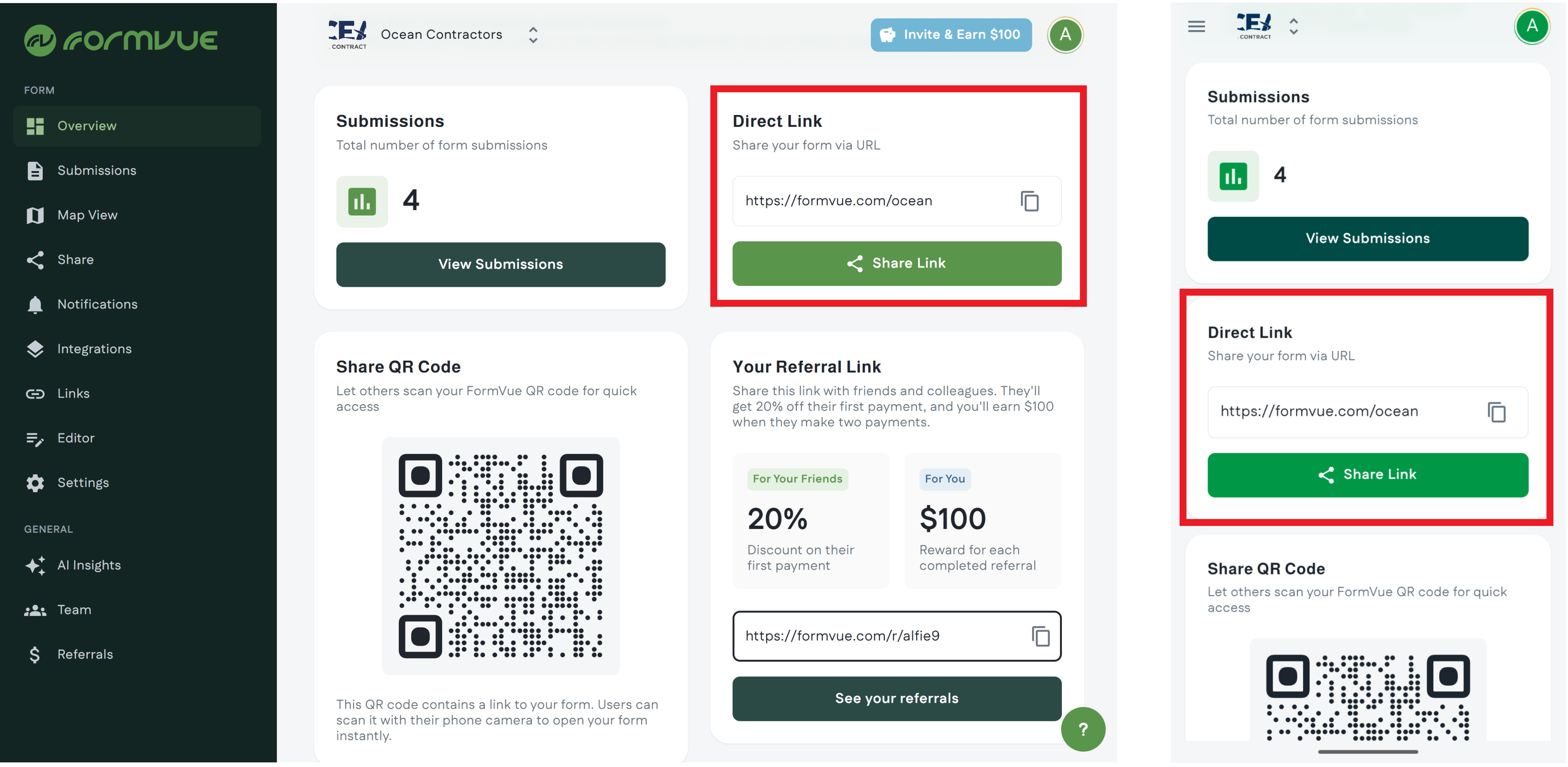
Task: Open the mobile profile avatar
Action: tap(1531, 26)
